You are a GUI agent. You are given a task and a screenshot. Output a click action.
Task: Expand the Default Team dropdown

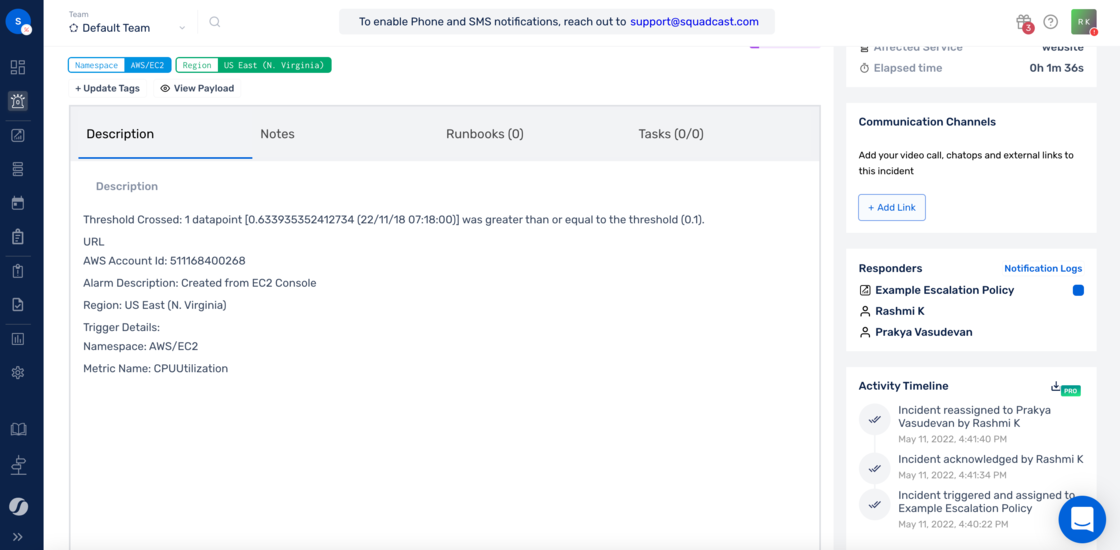click(127, 28)
